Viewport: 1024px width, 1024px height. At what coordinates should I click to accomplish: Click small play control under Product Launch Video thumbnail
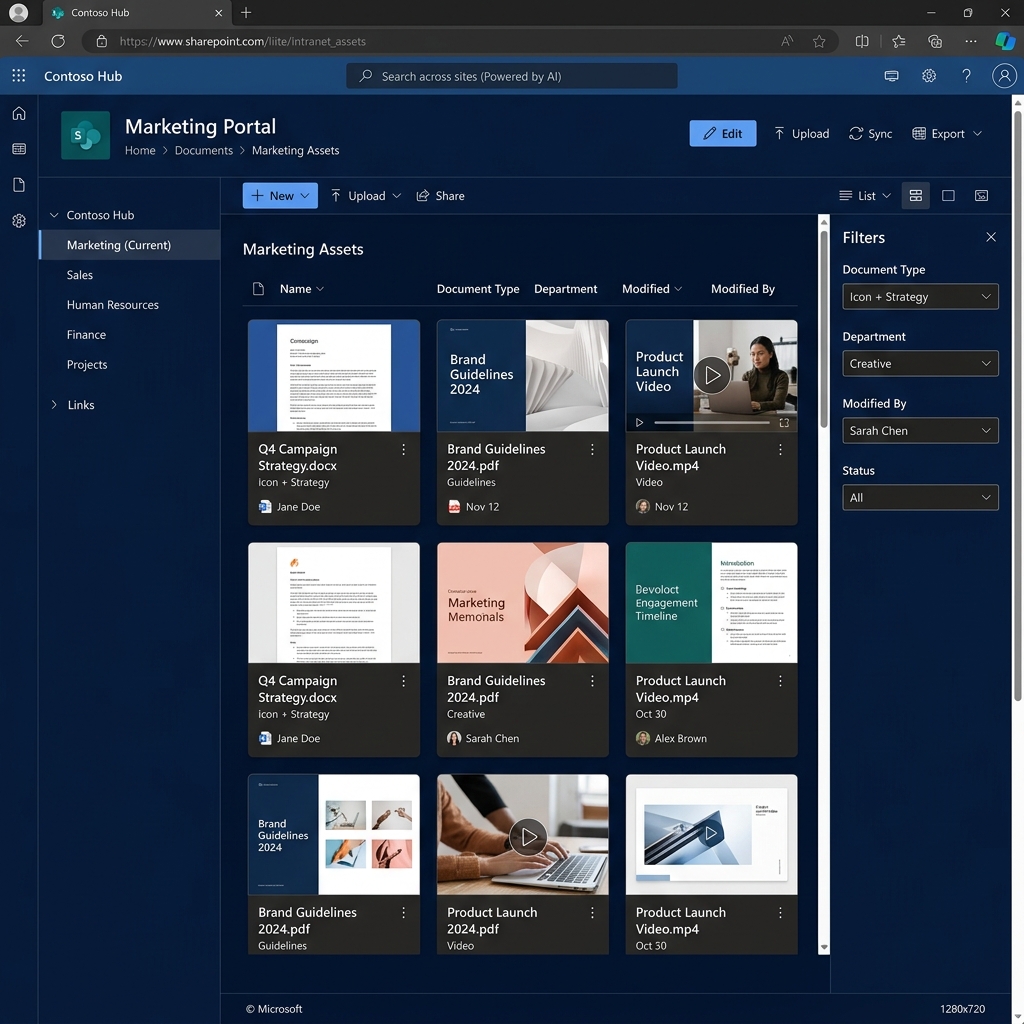coord(639,423)
